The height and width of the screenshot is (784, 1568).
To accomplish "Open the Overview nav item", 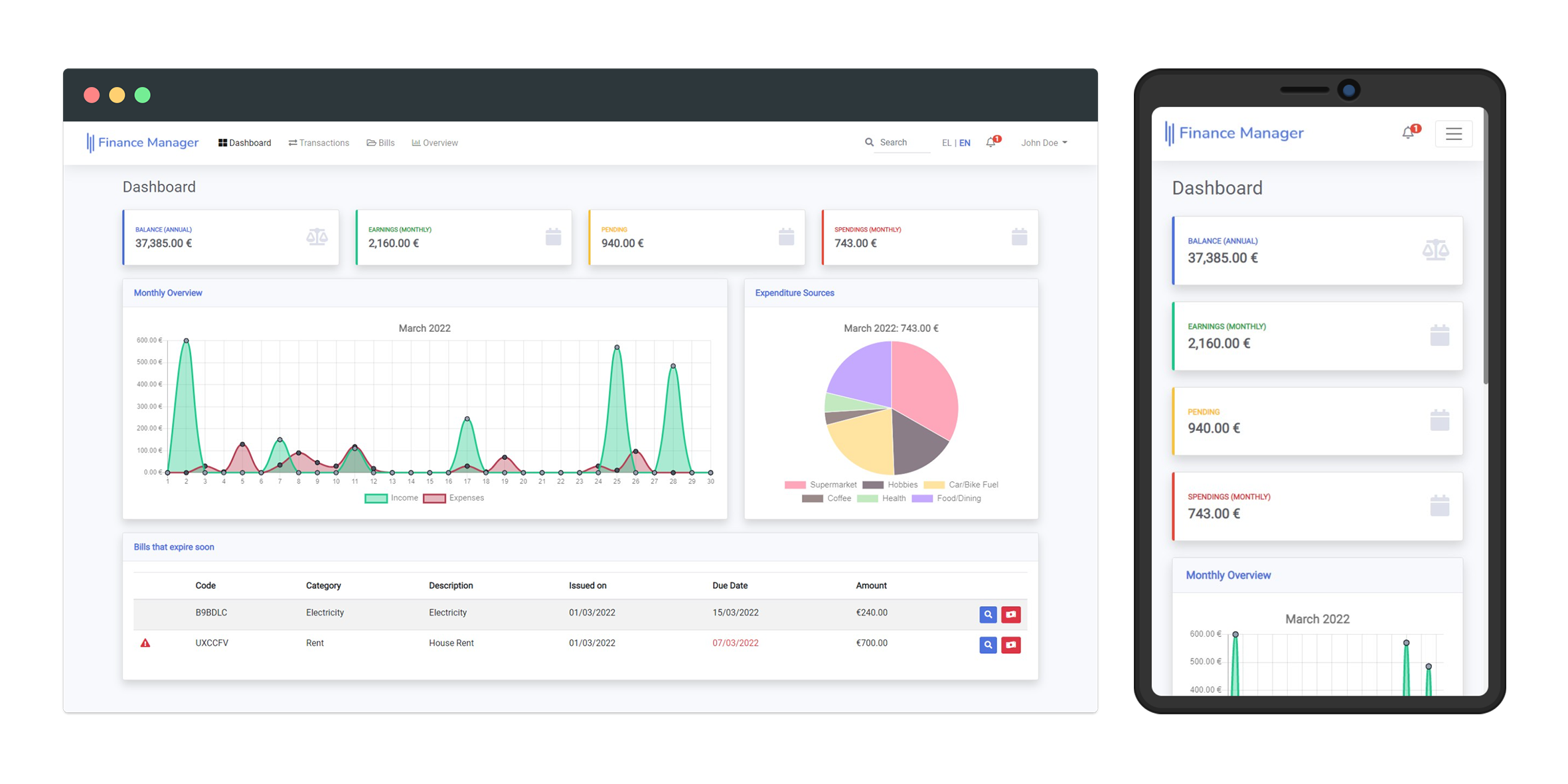I will coord(435,143).
